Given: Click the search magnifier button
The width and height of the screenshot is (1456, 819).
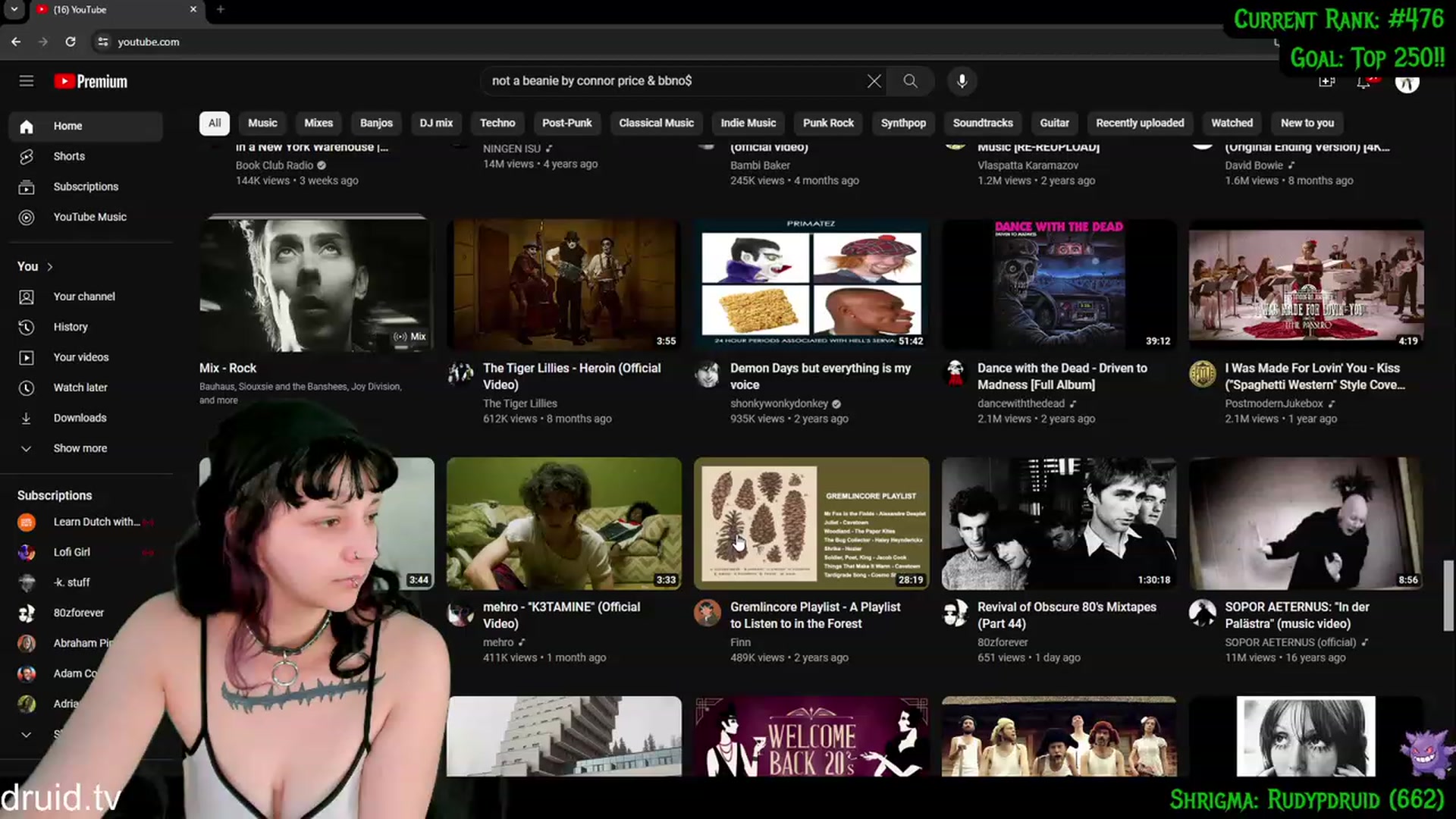Looking at the screenshot, I should click(910, 81).
